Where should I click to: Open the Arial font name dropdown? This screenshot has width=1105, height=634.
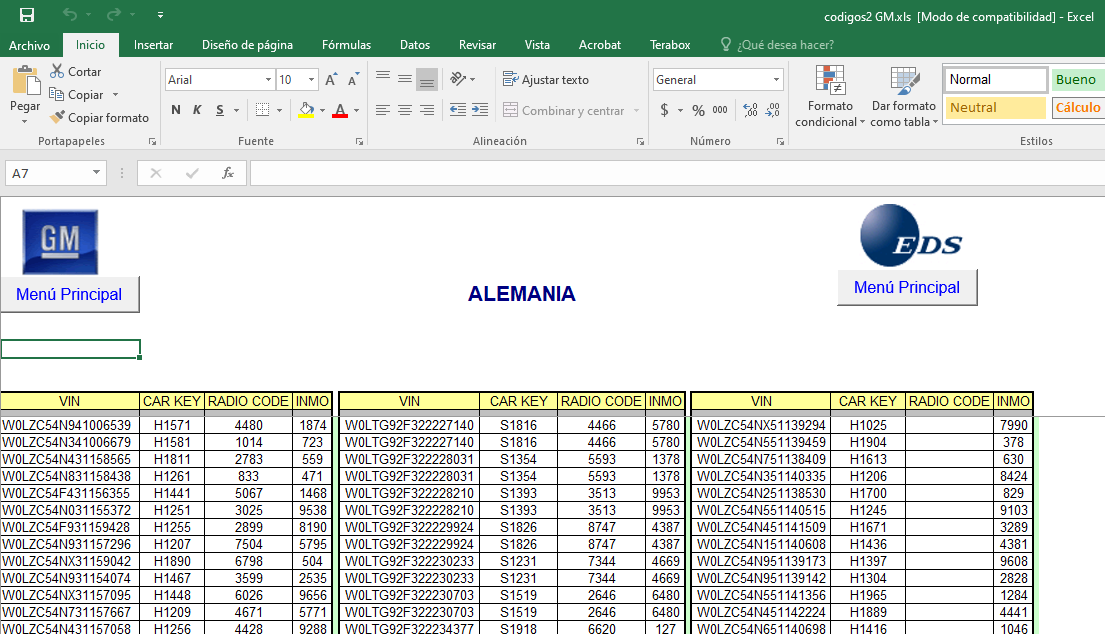pyautogui.click(x=268, y=80)
